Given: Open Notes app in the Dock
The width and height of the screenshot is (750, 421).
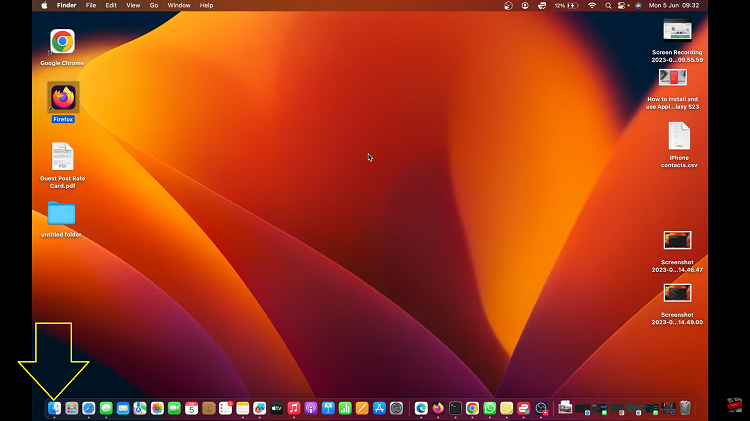Looking at the screenshot, I should pyautogui.click(x=243, y=408).
